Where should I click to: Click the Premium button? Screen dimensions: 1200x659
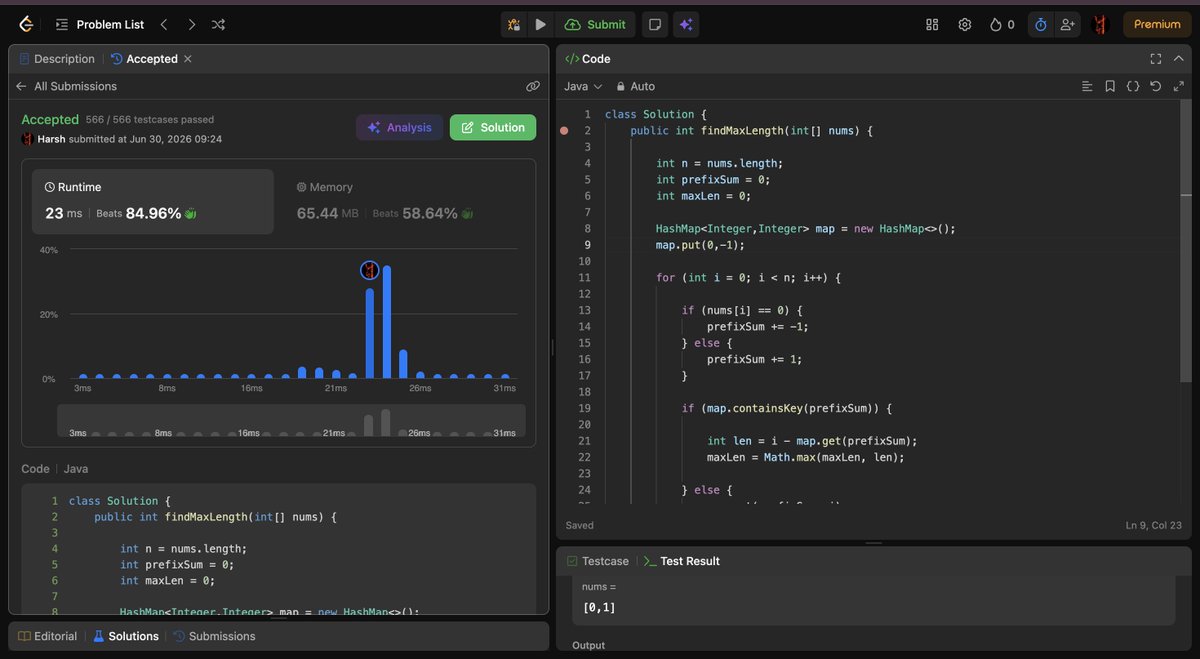coord(1157,24)
